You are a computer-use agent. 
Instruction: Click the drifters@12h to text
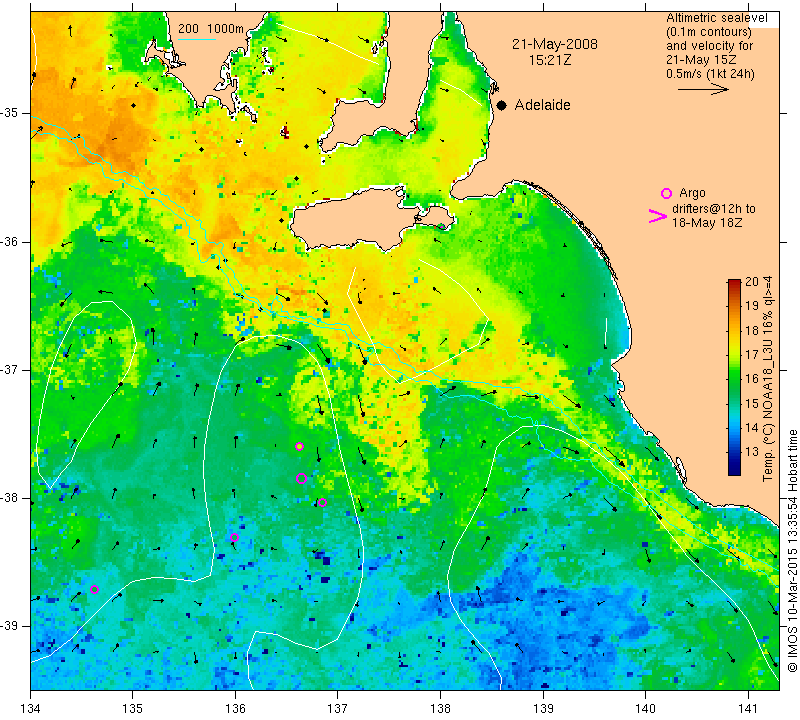(714, 209)
